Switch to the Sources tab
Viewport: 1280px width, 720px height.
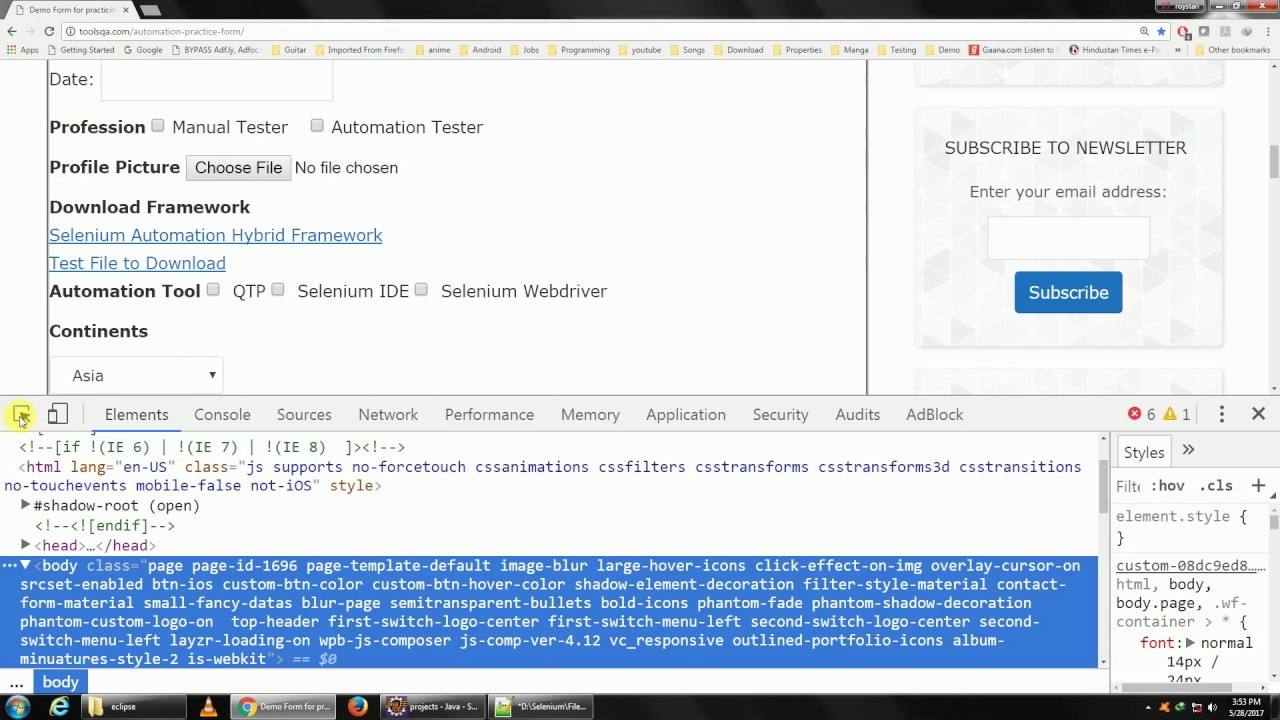pyautogui.click(x=304, y=414)
